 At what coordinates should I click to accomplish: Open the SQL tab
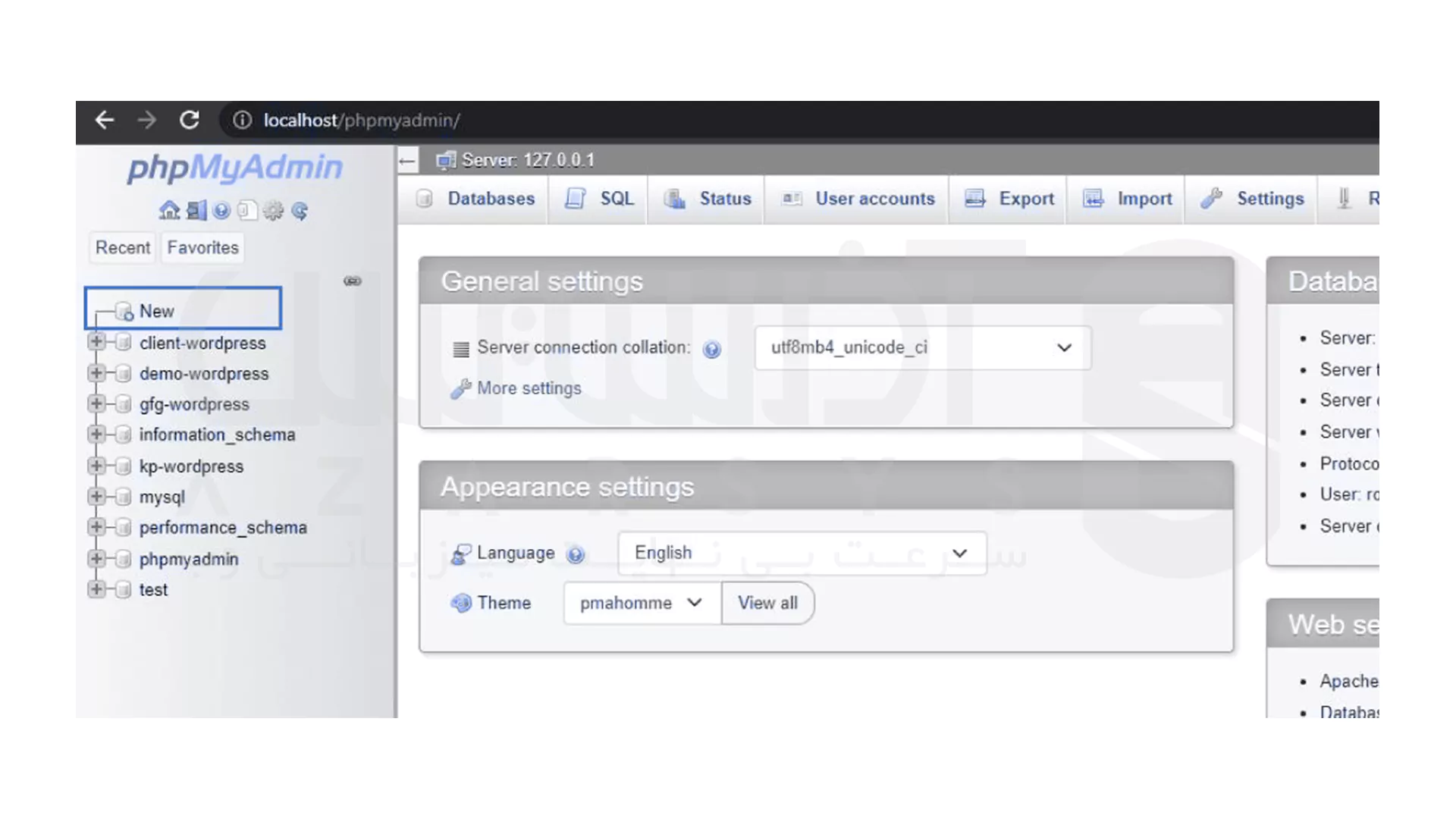tap(599, 199)
